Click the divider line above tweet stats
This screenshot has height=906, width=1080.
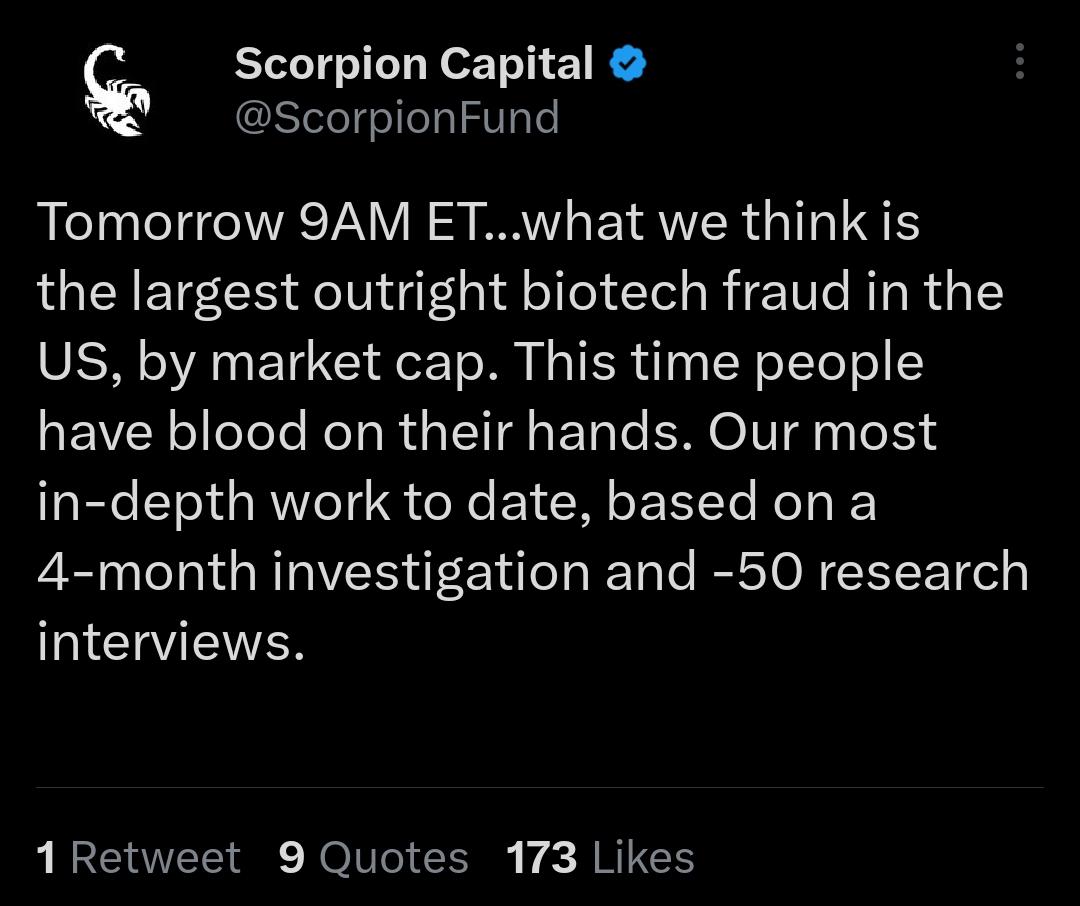pos(540,788)
